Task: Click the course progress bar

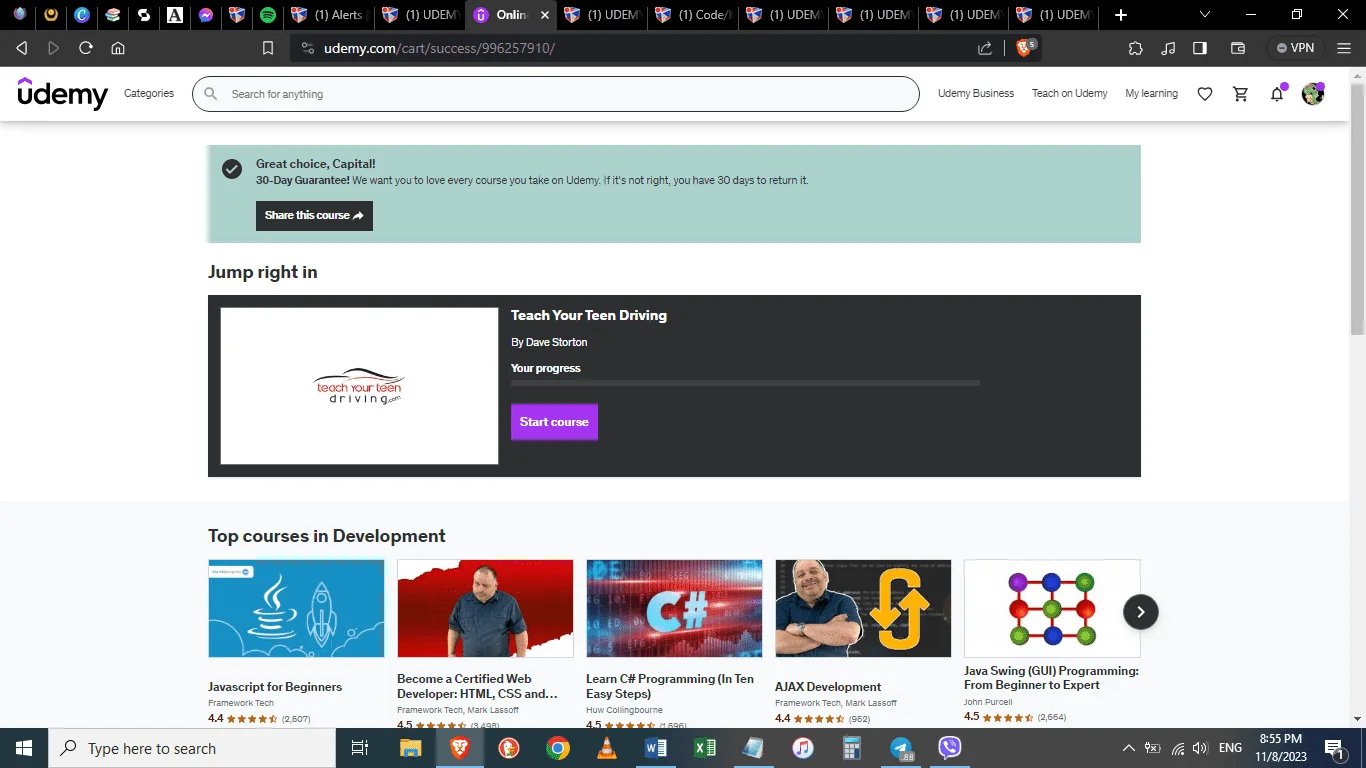Action: click(745, 384)
